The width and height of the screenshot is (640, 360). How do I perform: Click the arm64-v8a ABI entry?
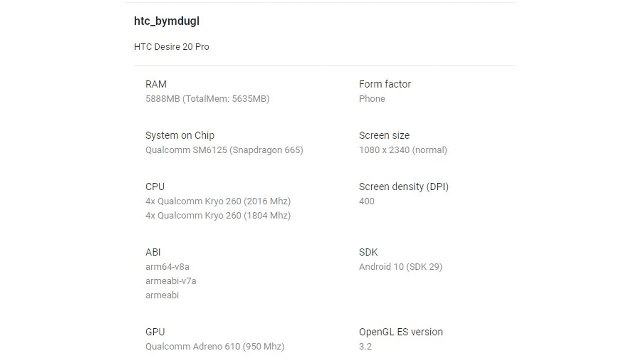[167, 267]
